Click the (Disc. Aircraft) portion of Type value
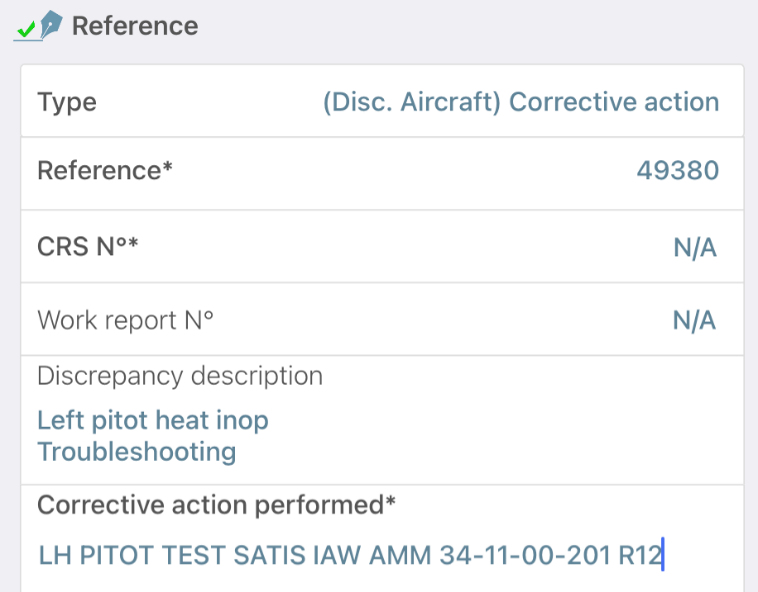The image size is (758, 592). click(412, 102)
